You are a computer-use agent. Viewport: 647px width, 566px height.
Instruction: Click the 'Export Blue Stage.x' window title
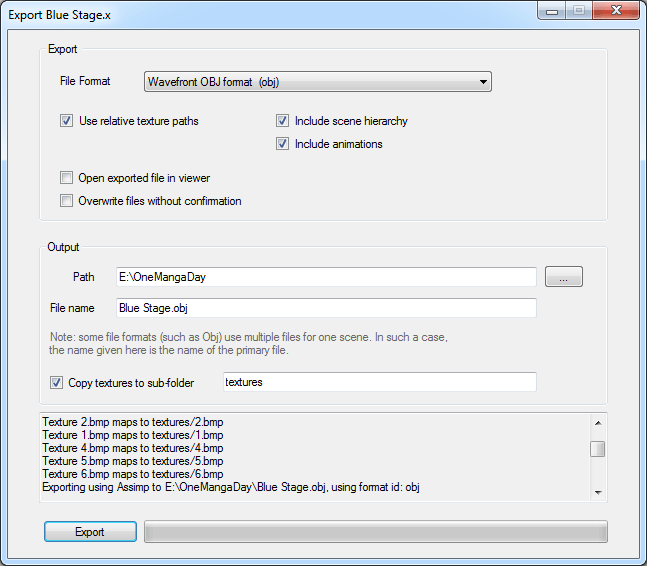(x=59, y=15)
